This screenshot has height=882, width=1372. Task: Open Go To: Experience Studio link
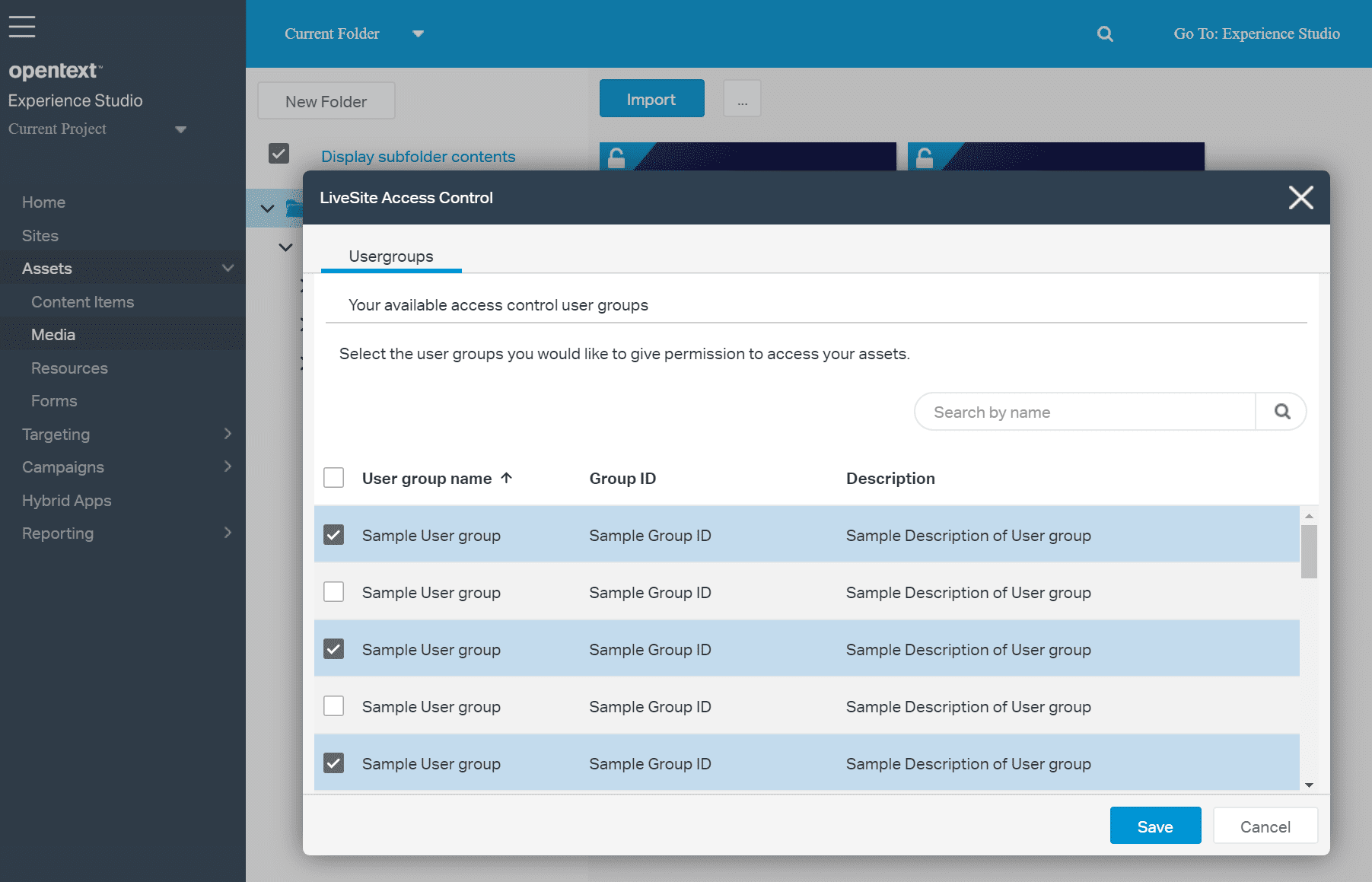tap(1256, 33)
